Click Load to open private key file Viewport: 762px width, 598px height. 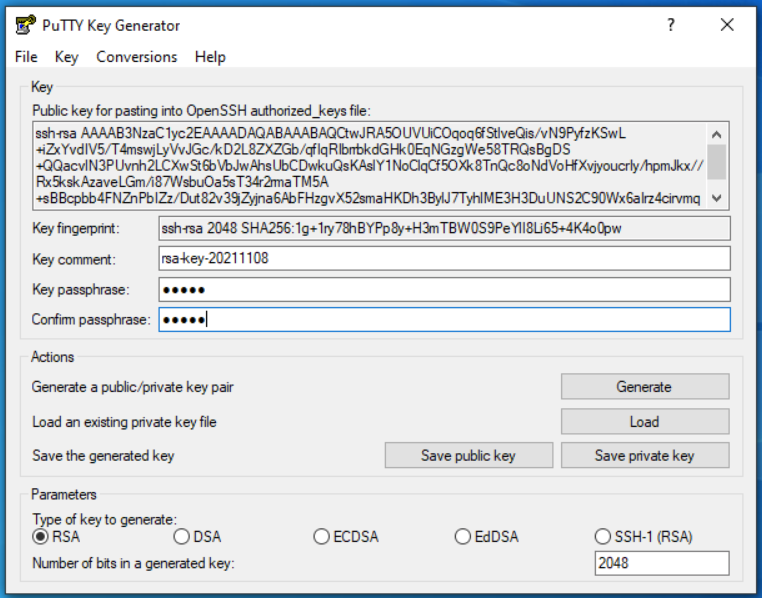click(644, 421)
